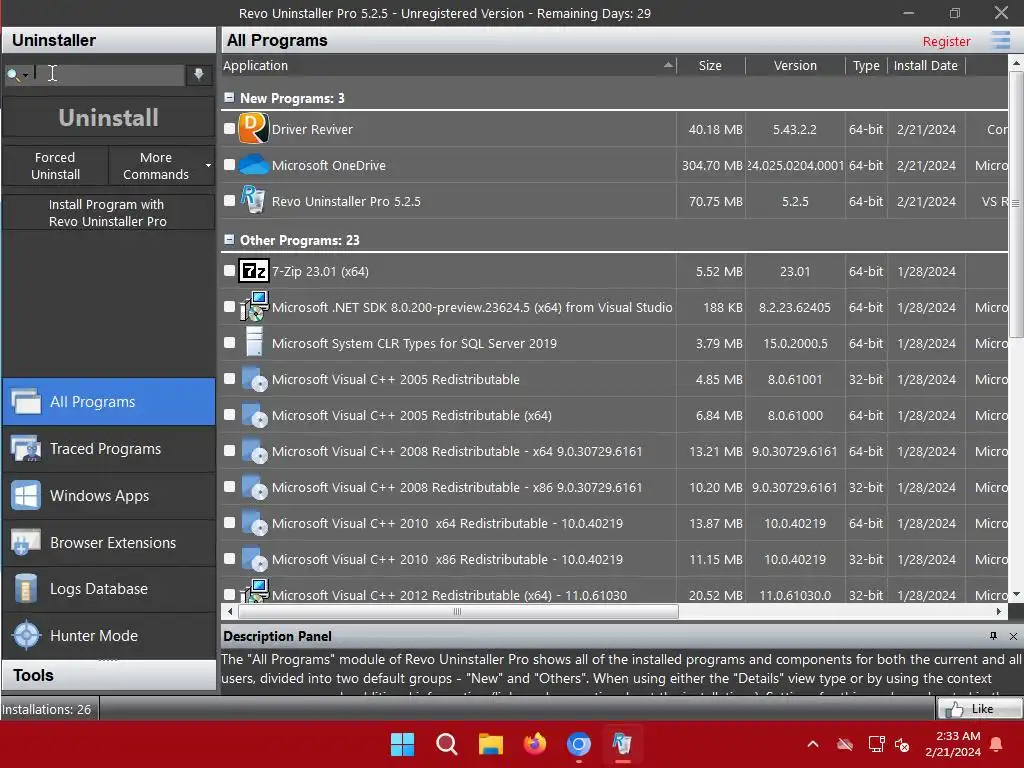This screenshot has width=1024, height=768.
Task: Click the 7-Zip program icon
Action: (x=253, y=270)
